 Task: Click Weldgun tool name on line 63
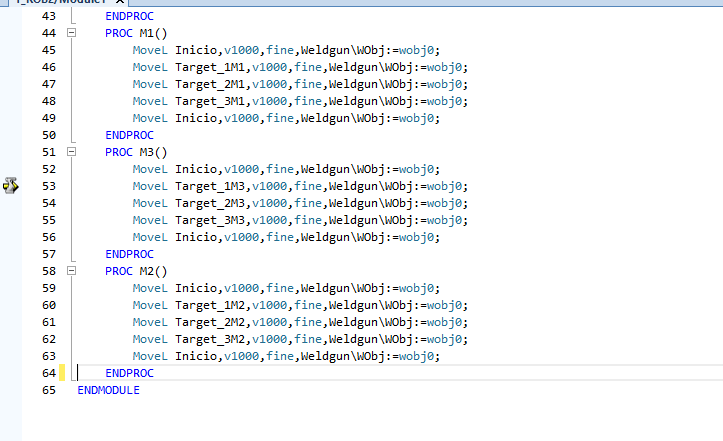tap(326, 357)
